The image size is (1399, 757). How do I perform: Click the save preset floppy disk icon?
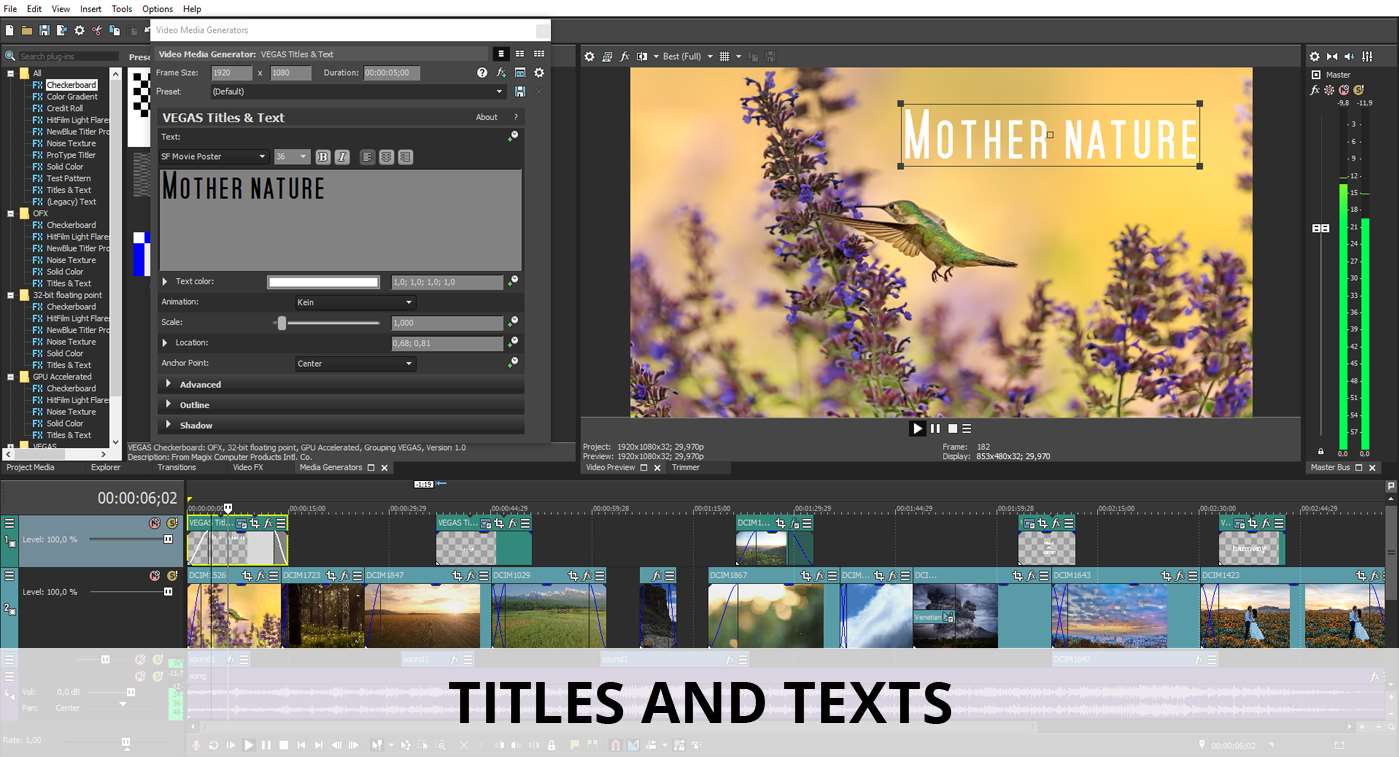[520, 91]
